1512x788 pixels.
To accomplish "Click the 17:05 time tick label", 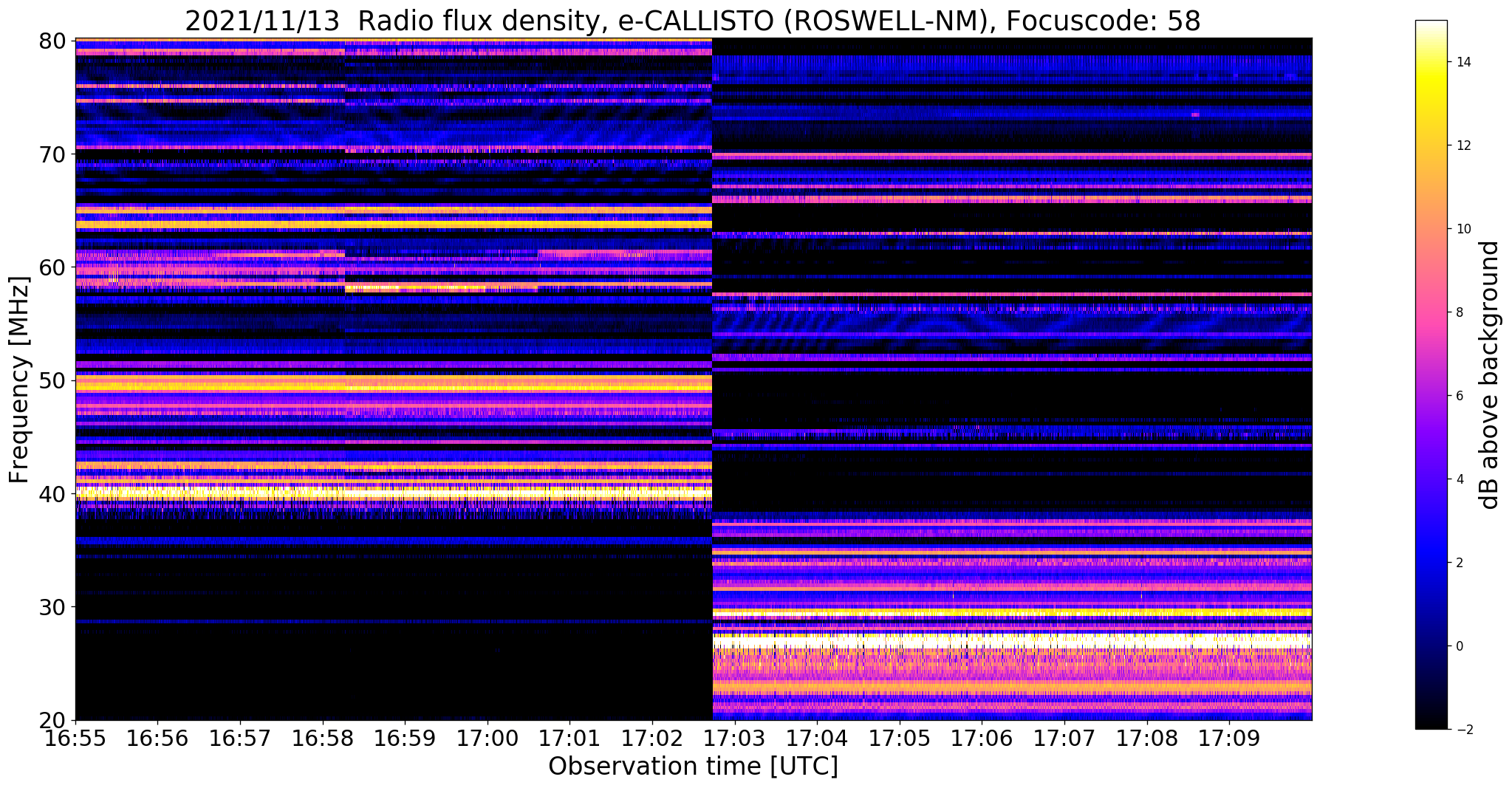I will tap(900, 738).
